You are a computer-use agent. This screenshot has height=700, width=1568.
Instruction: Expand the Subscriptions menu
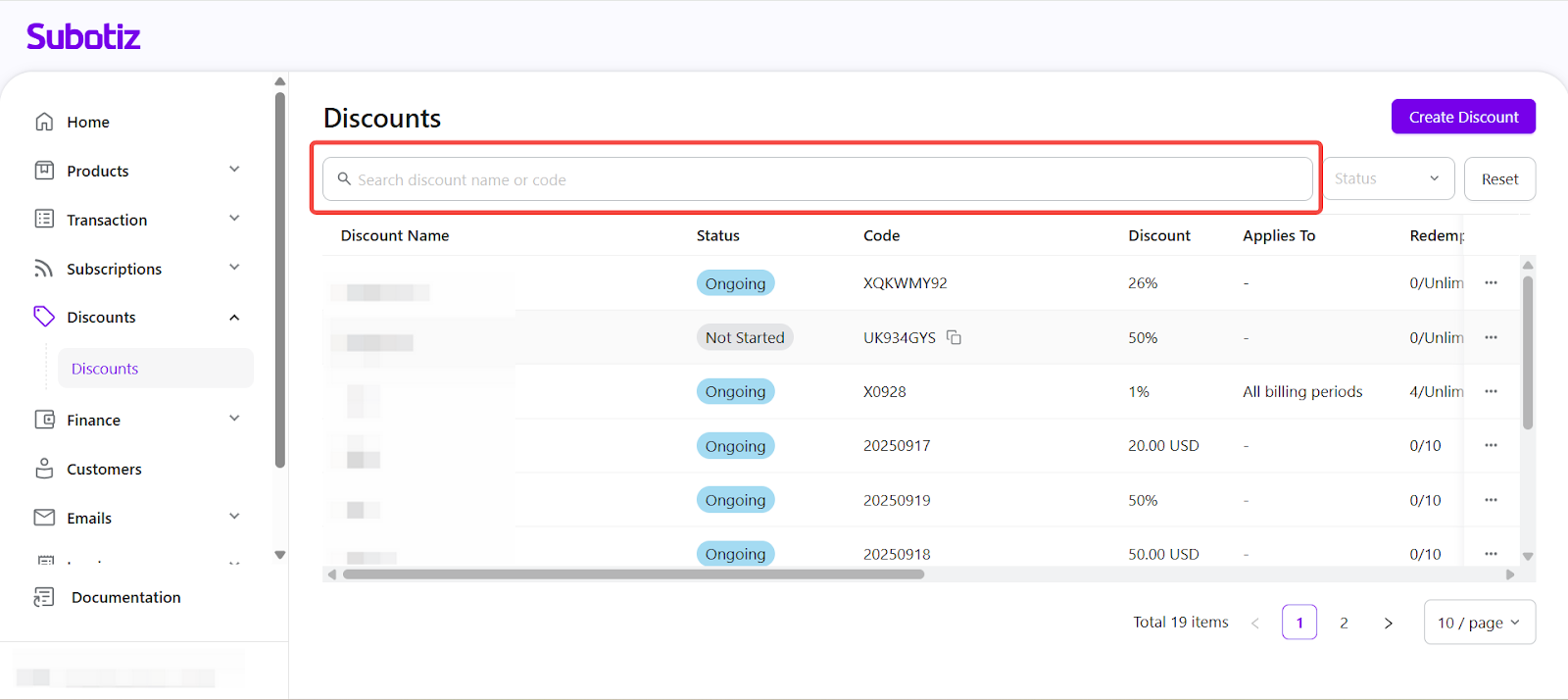point(234,268)
